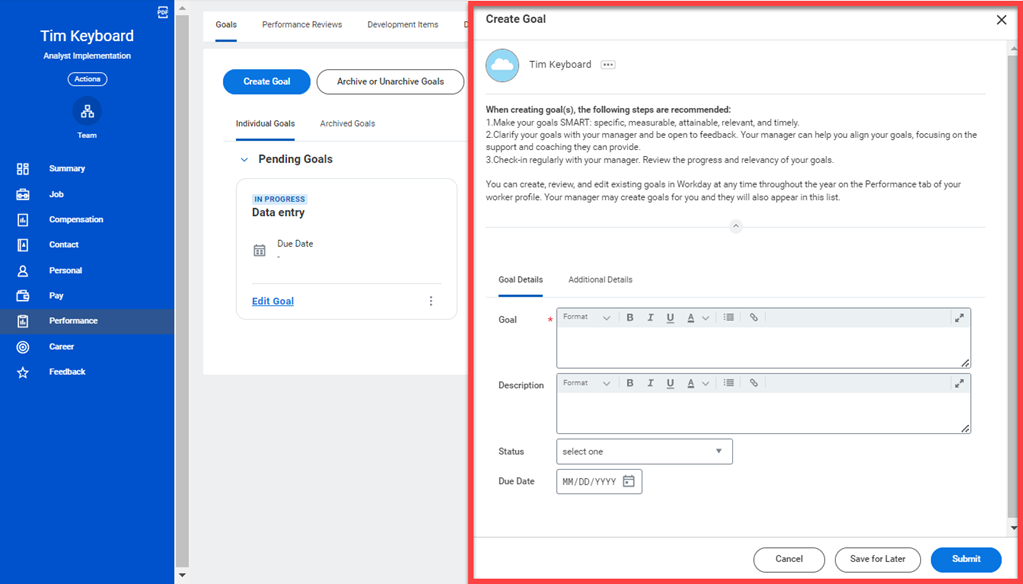The width and height of the screenshot is (1023, 584).
Task: Open calendar picker in Due Date field
Action: pos(629,482)
